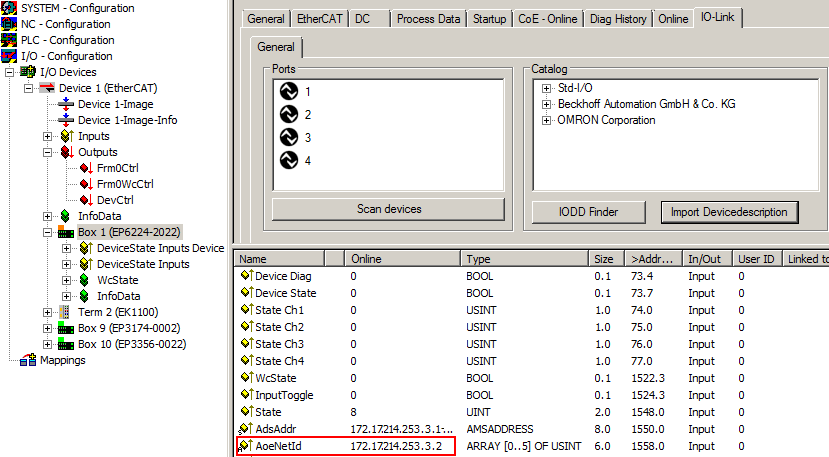Screen dimensions: 829x457
Task: Click the Type column header
Action: click(525, 259)
